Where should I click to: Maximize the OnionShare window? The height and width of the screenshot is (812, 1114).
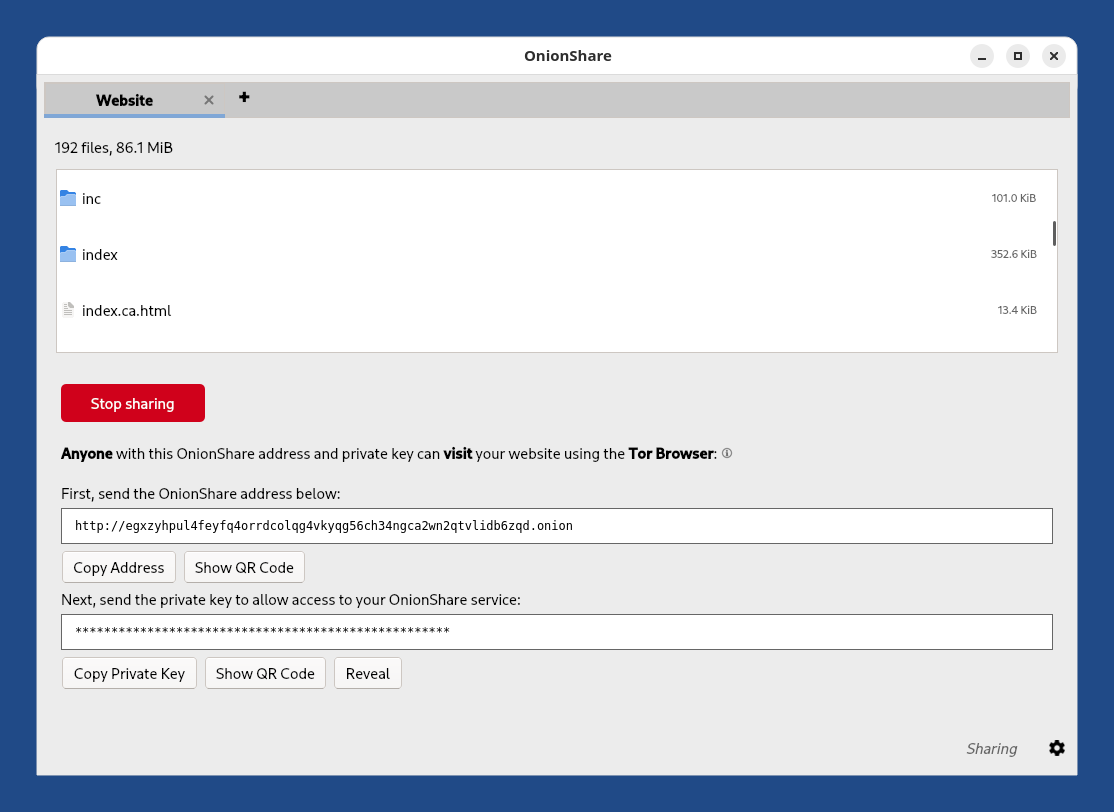coord(1018,56)
